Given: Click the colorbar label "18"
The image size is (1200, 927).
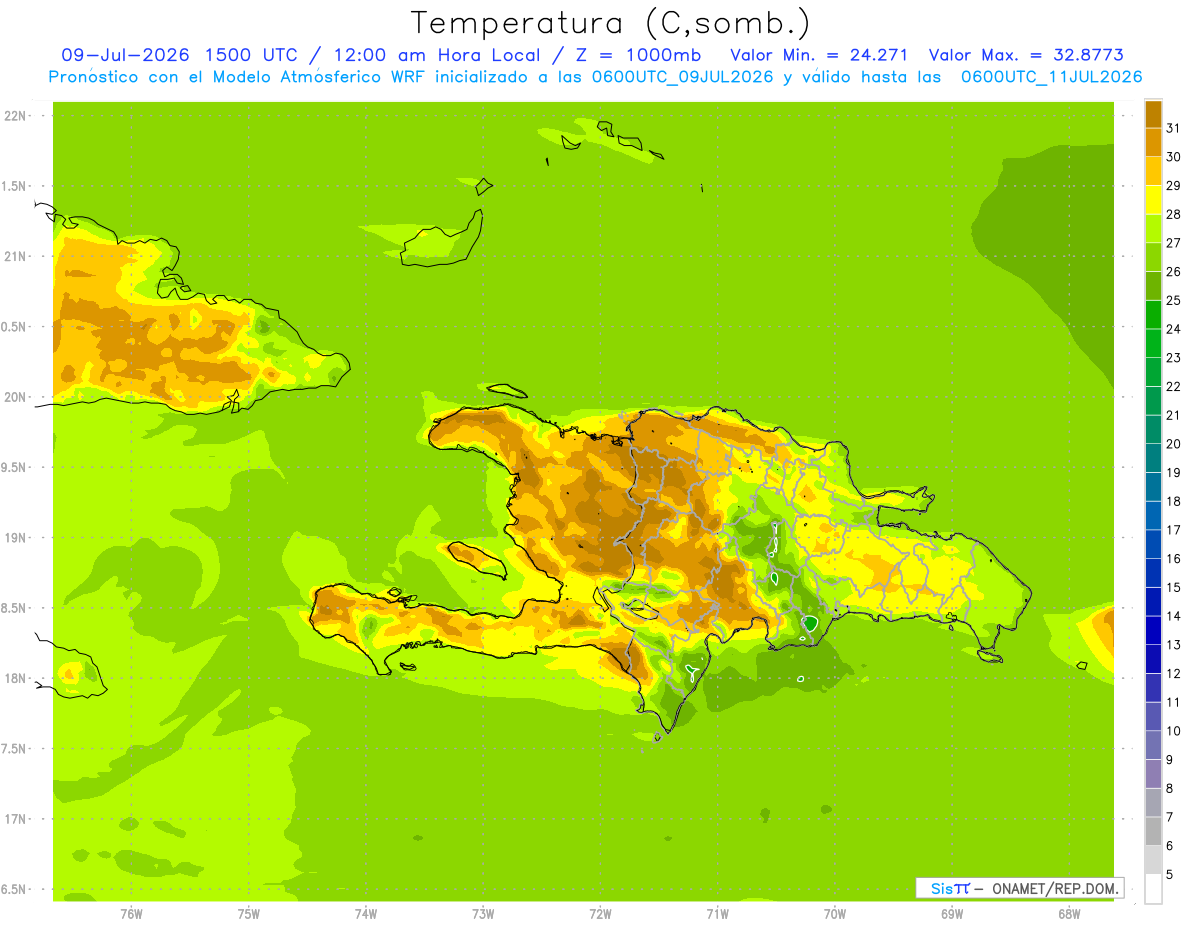Looking at the screenshot, I should tap(1174, 501).
